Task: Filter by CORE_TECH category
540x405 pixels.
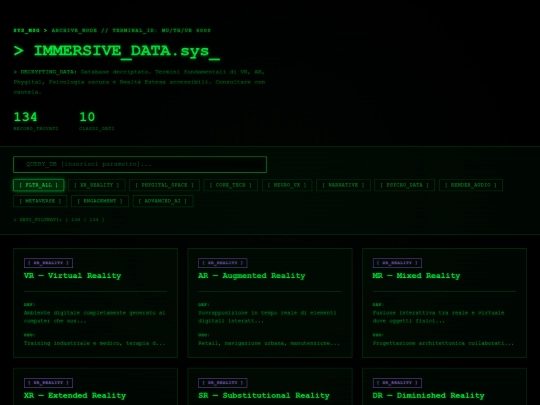Action: 230,185
